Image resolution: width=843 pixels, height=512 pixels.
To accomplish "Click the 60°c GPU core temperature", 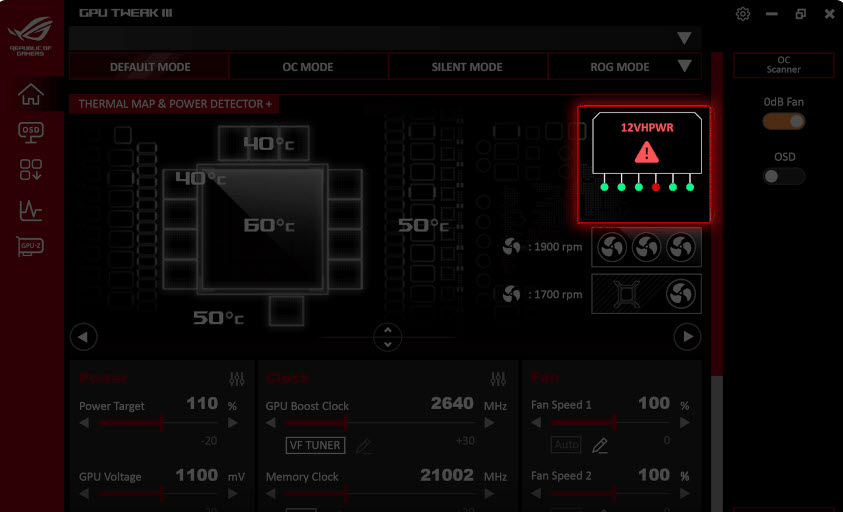I will (269, 225).
